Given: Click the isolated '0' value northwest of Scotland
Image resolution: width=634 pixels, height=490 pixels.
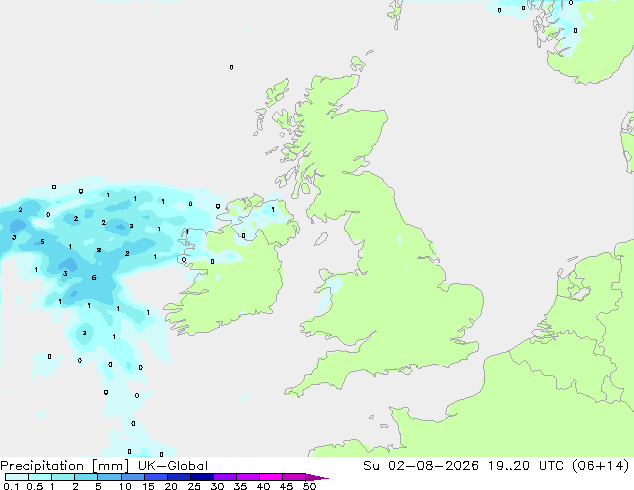Looking at the screenshot, I should (231, 67).
